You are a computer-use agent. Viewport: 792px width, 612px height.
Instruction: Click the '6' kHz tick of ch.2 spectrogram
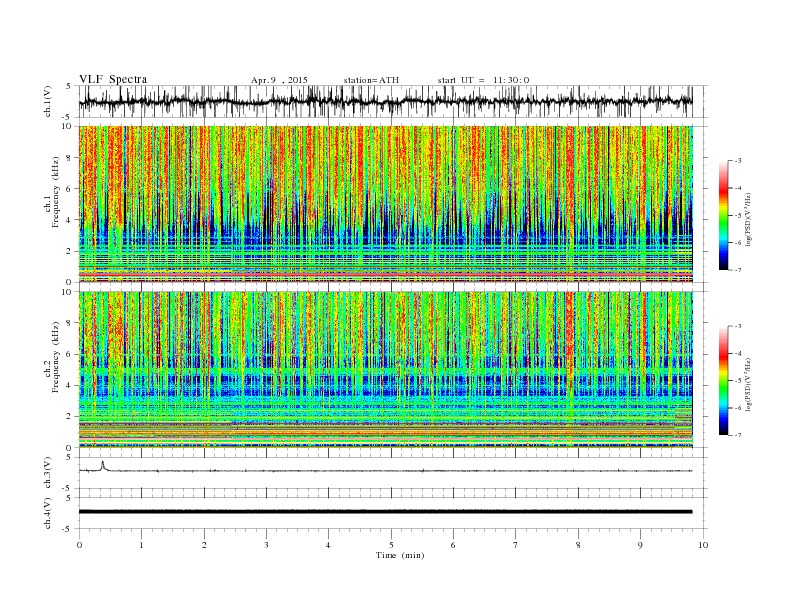coord(70,354)
